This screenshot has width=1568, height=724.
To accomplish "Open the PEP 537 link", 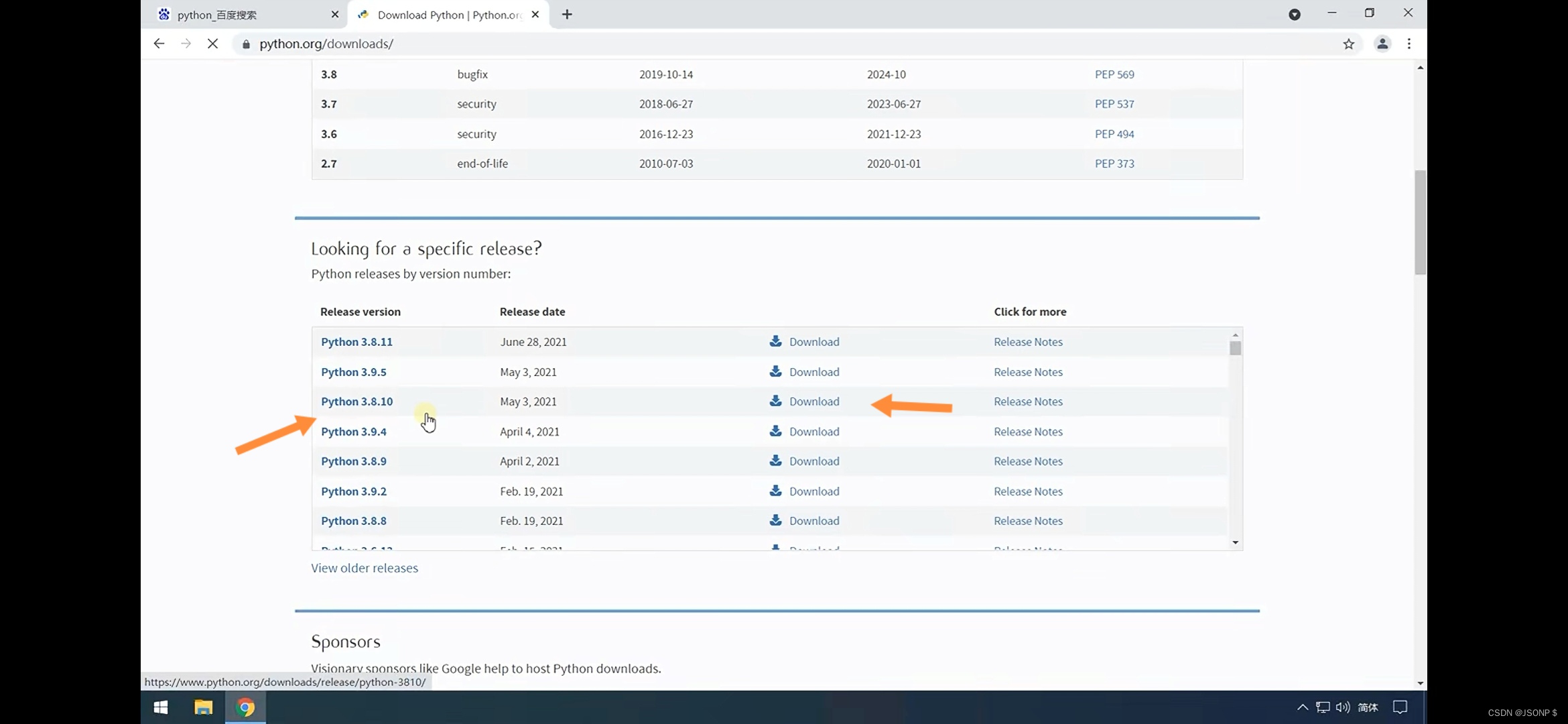I will pyautogui.click(x=1114, y=104).
